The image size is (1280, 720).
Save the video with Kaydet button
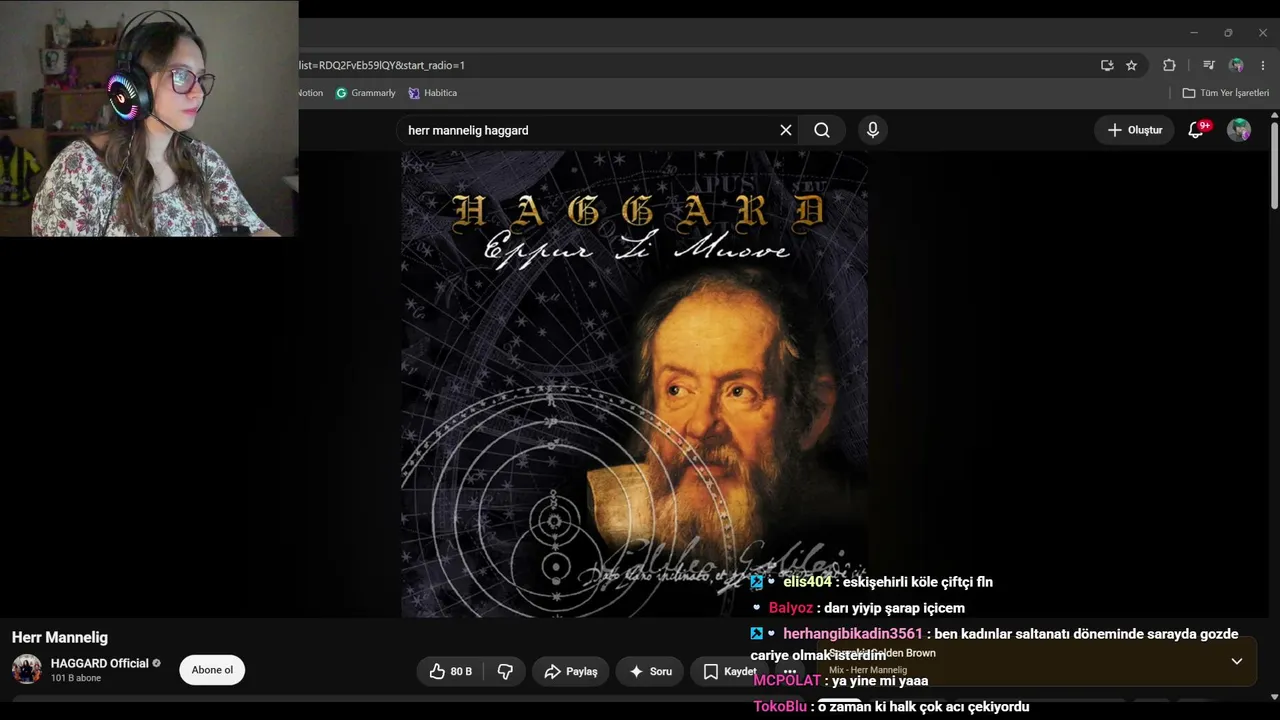[729, 672]
